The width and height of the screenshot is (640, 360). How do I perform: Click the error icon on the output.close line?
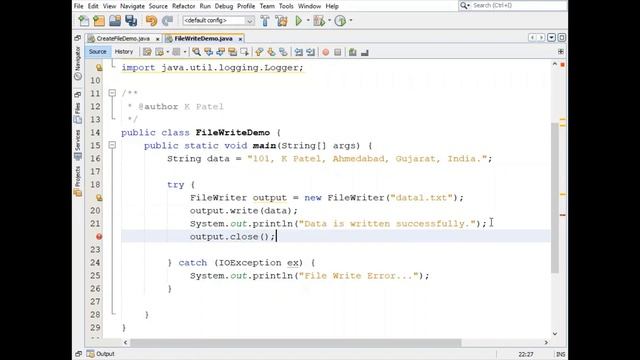(x=99, y=237)
